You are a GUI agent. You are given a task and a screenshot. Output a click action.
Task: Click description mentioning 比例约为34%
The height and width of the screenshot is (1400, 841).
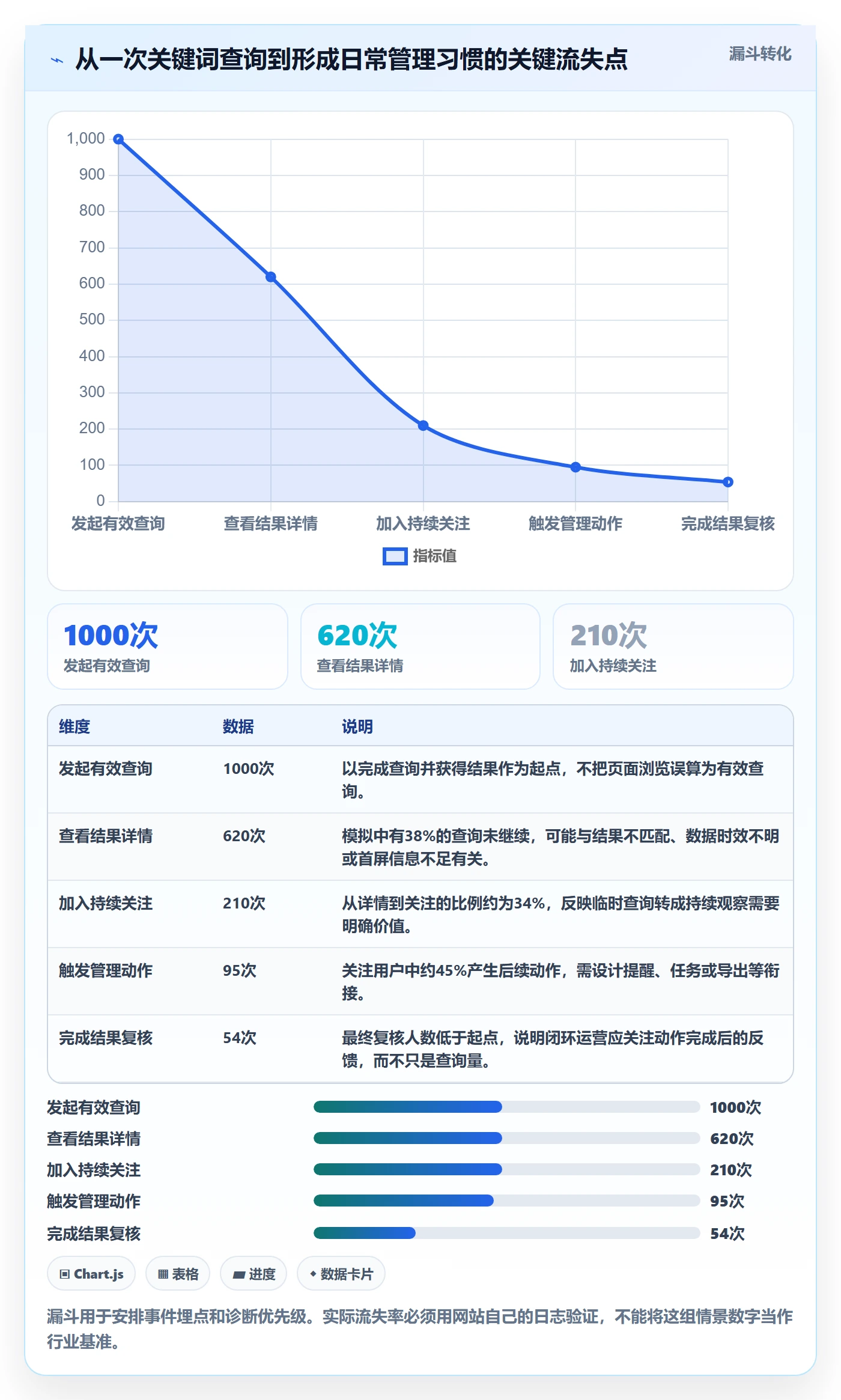coord(560,915)
